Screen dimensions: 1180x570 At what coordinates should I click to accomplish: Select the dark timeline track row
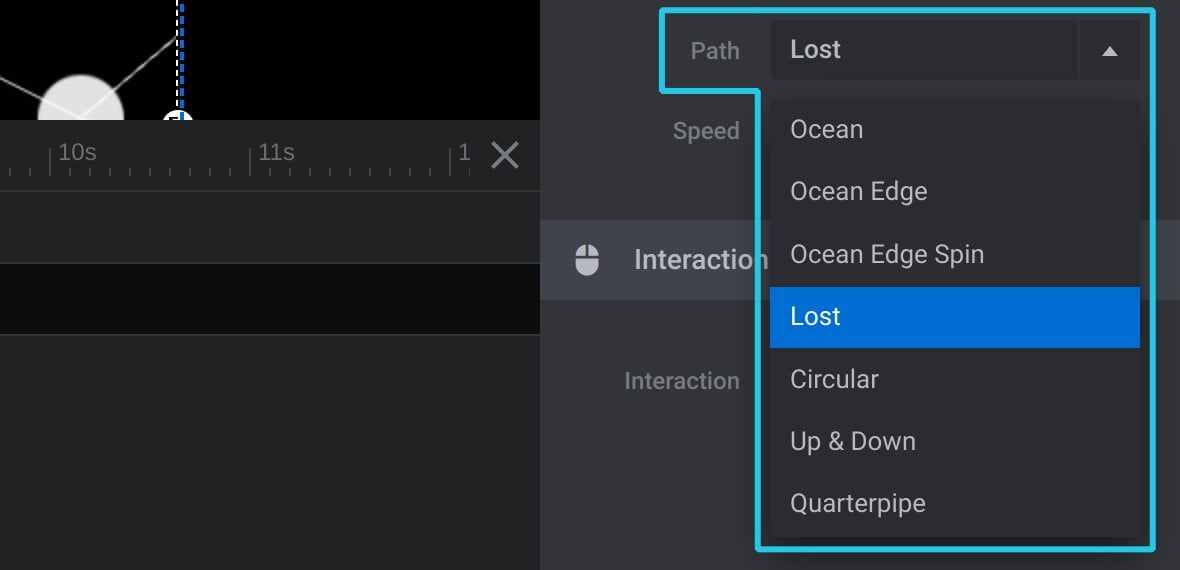[x=269, y=299]
